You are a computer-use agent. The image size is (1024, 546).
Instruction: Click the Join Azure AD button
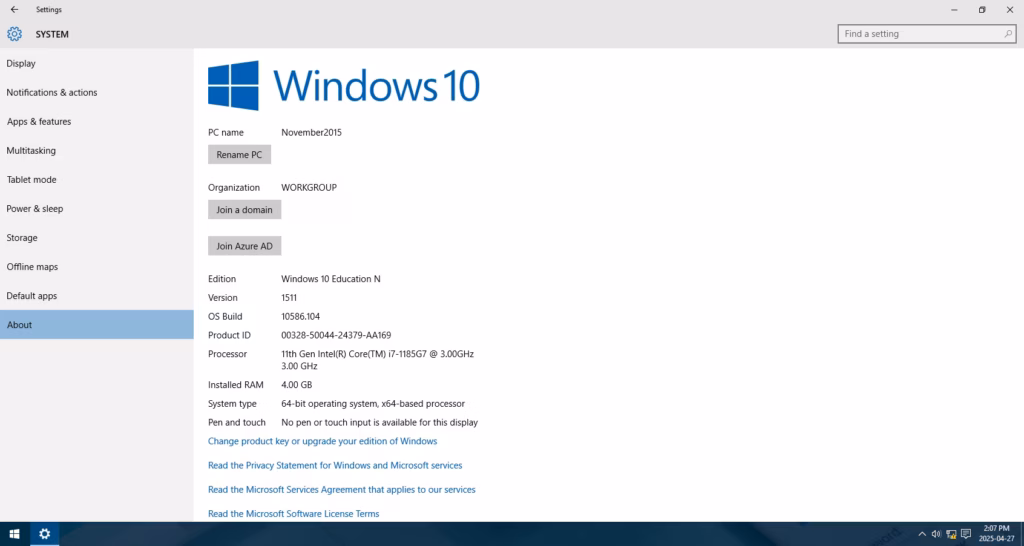coord(244,246)
